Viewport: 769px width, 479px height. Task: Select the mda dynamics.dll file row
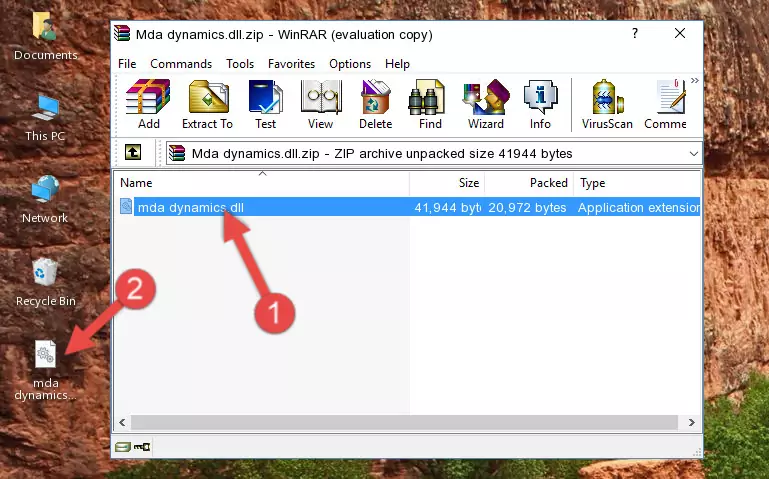pyautogui.click(x=408, y=207)
